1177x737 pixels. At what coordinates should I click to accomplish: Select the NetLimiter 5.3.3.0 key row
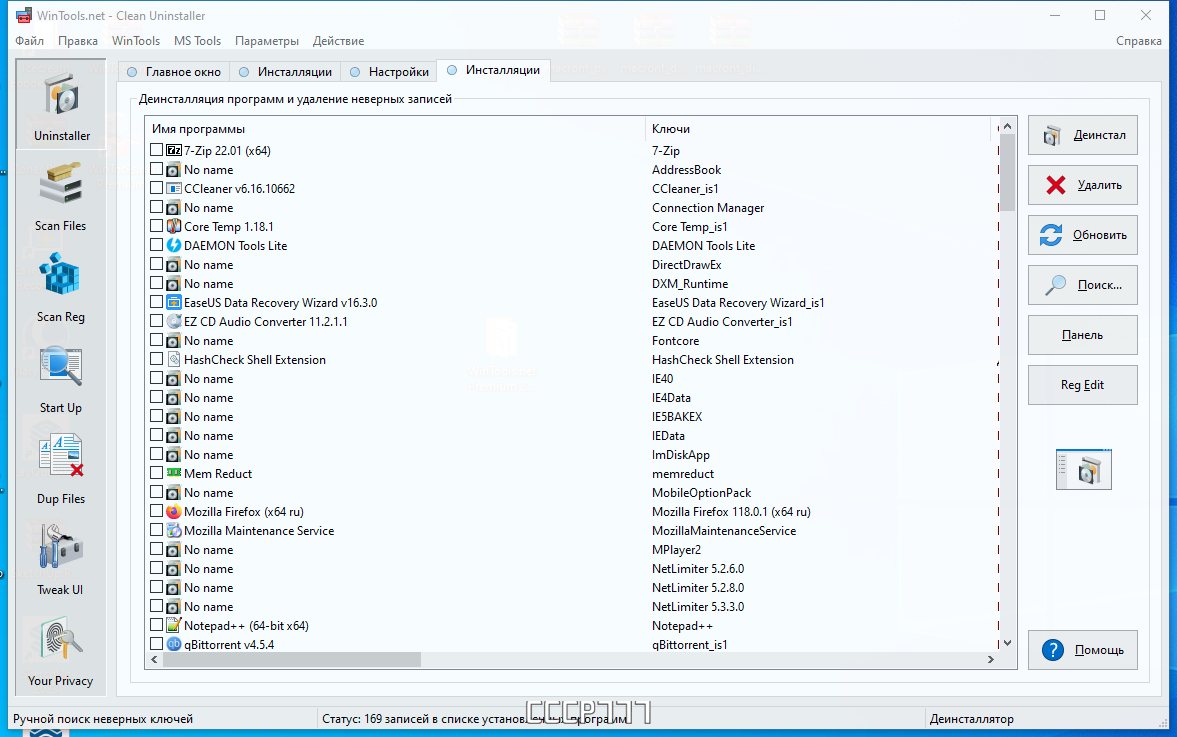(x=698, y=606)
